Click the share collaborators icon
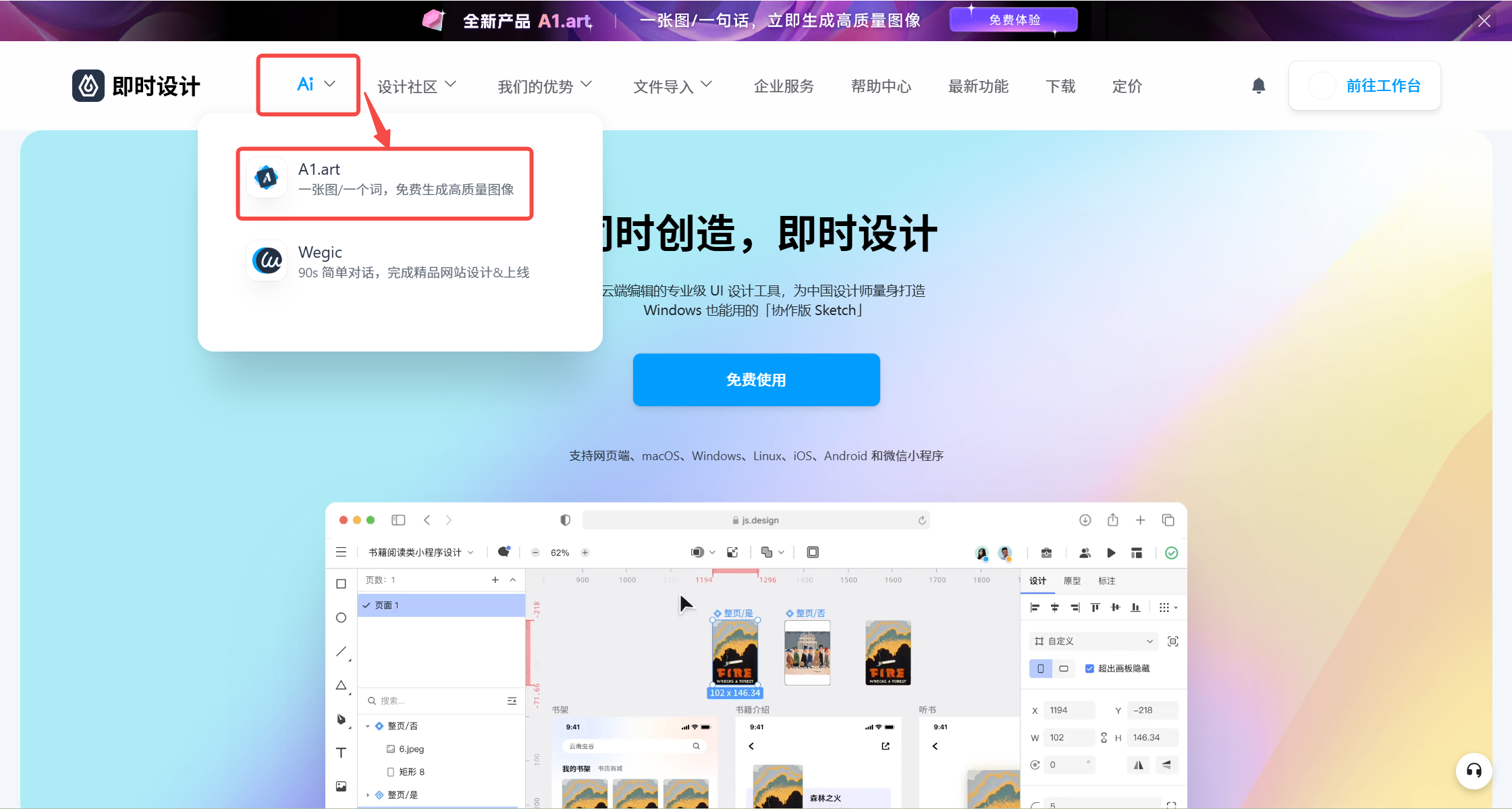The image size is (1512, 809). (x=1085, y=553)
